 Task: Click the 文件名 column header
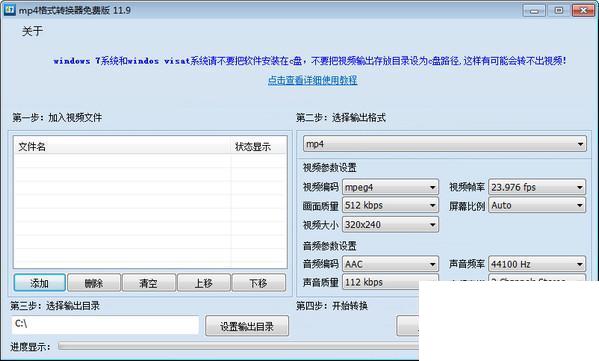point(122,146)
